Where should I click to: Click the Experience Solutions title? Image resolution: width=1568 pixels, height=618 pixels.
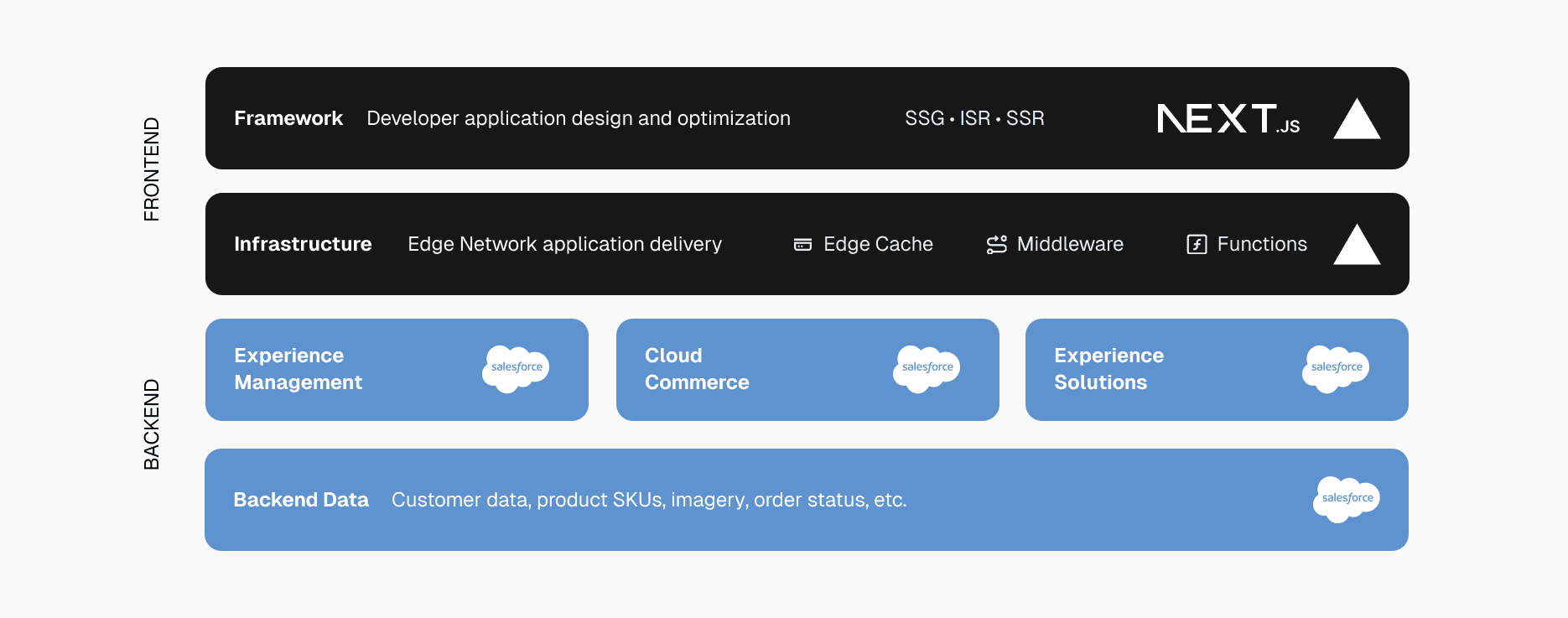point(1109,369)
